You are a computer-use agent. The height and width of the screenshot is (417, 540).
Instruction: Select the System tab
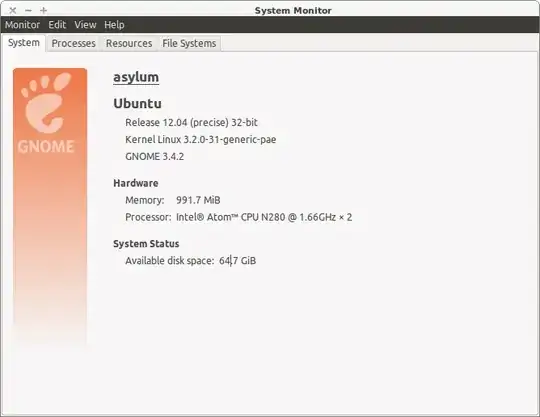[23, 43]
